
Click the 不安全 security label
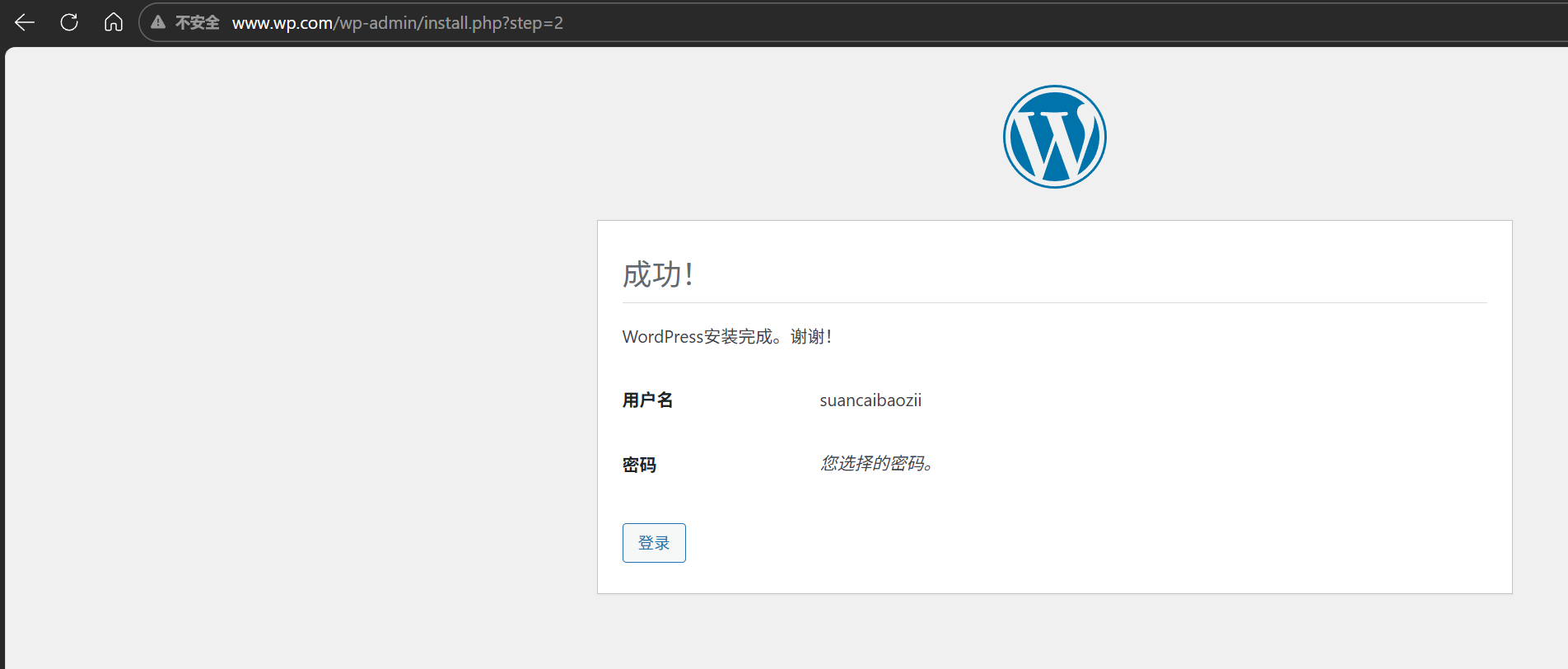(x=197, y=22)
